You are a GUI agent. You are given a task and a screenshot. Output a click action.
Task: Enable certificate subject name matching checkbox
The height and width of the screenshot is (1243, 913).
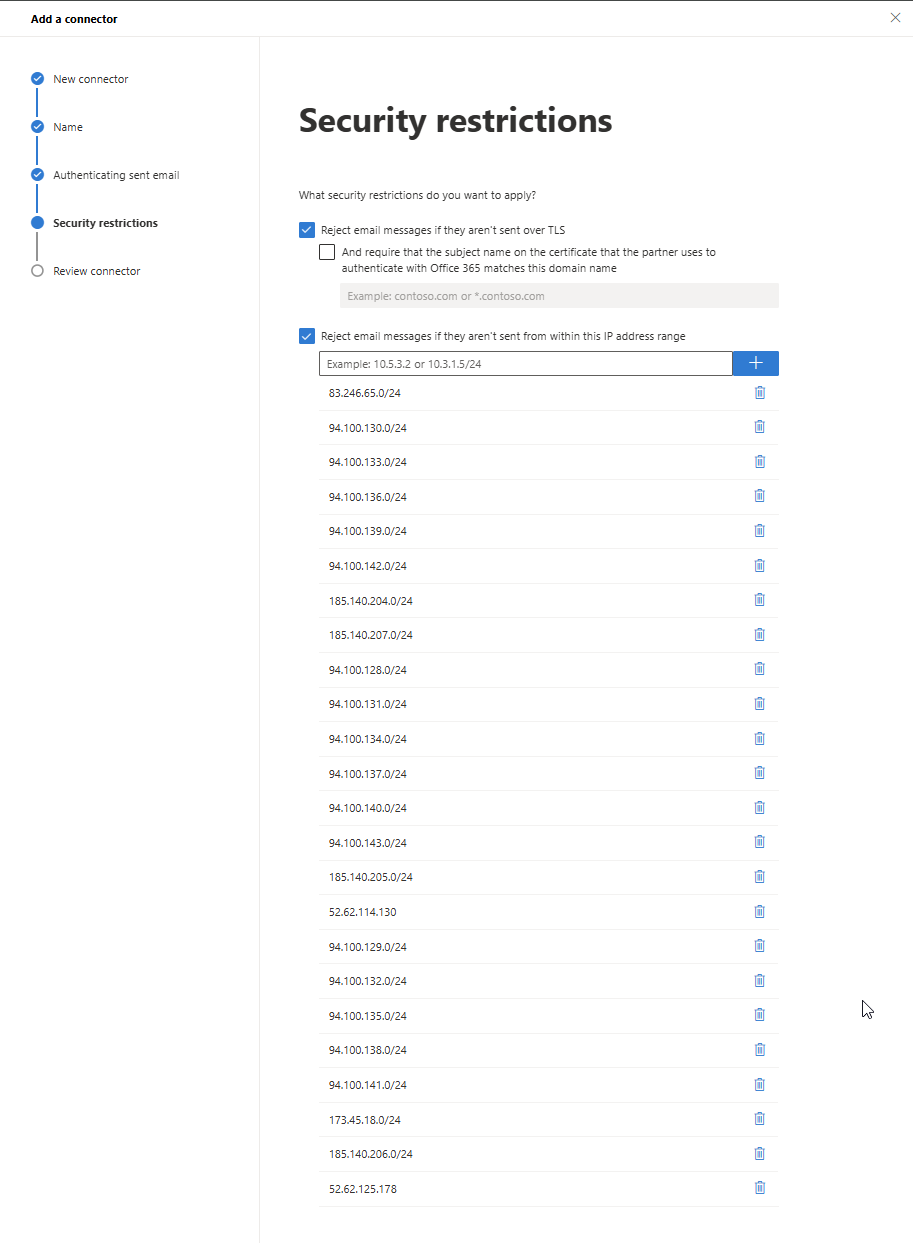[x=327, y=252]
